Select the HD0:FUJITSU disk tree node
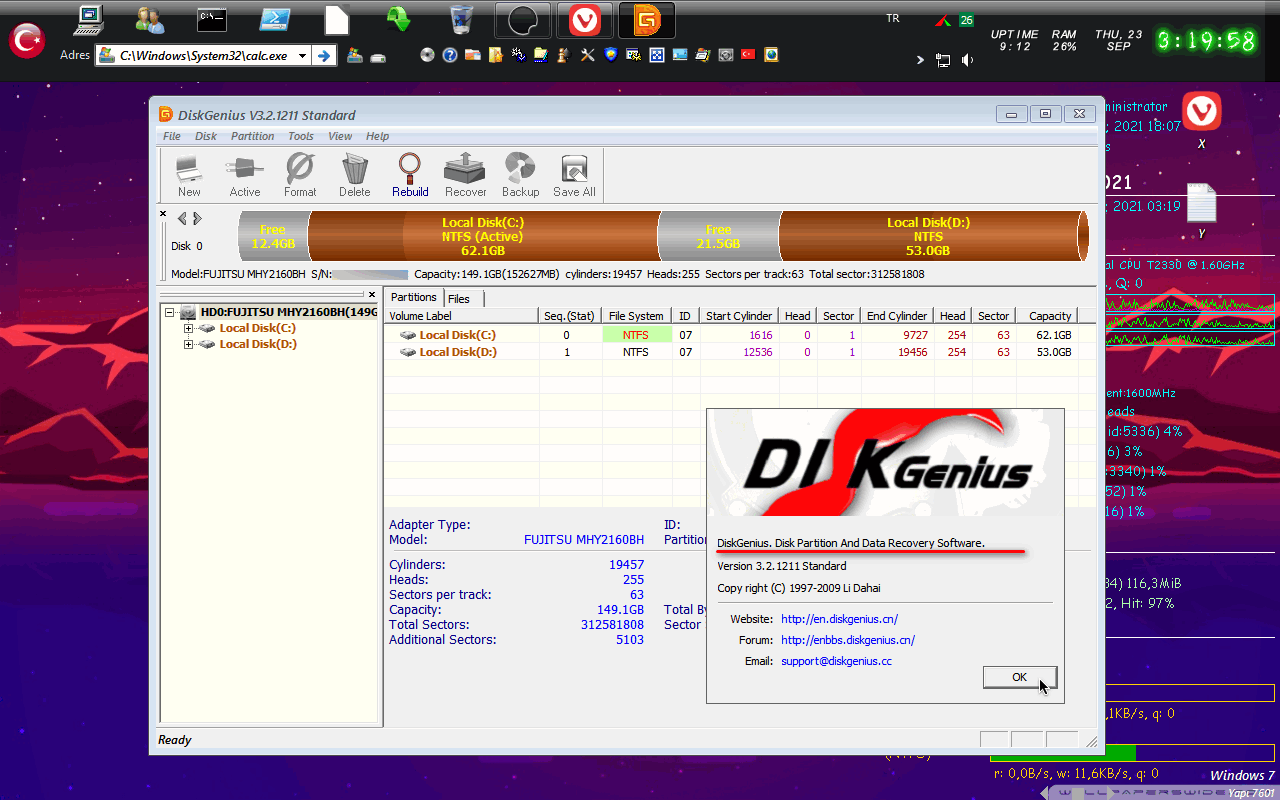 (288, 312)
